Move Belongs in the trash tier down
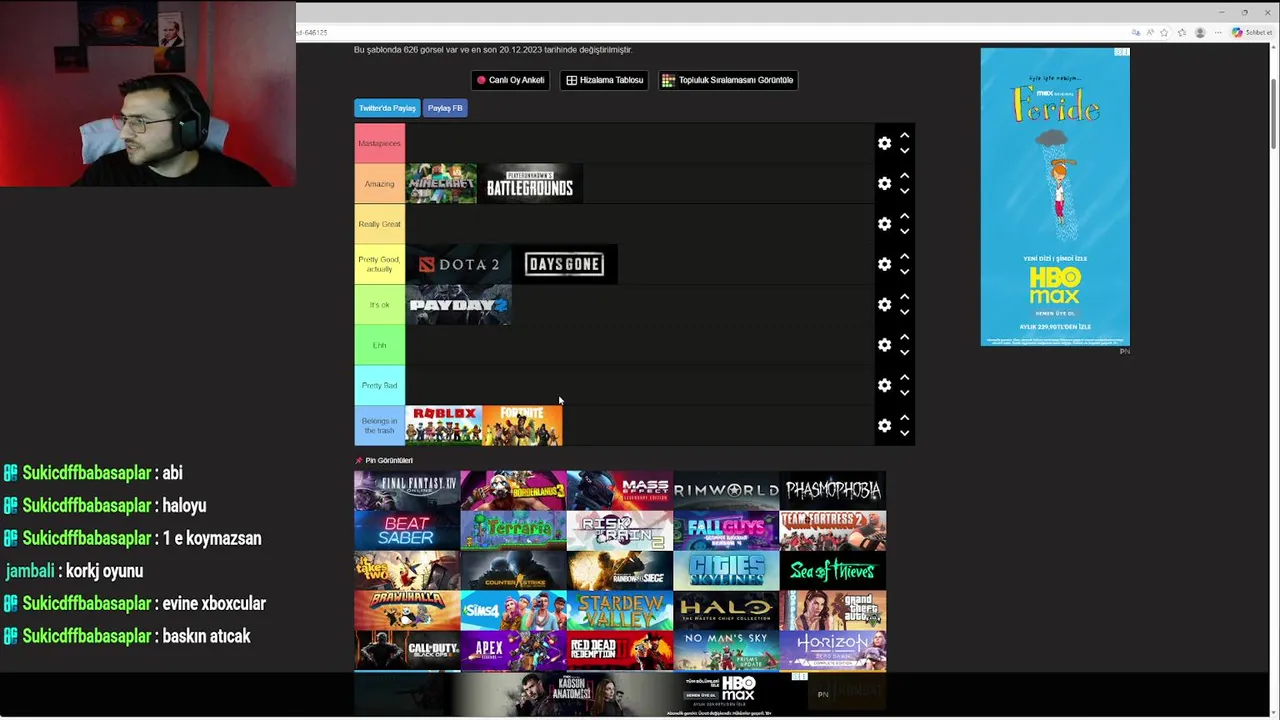Image resolution: width=1280 pixels, height=720 pixels. click(x=904, y=433)
